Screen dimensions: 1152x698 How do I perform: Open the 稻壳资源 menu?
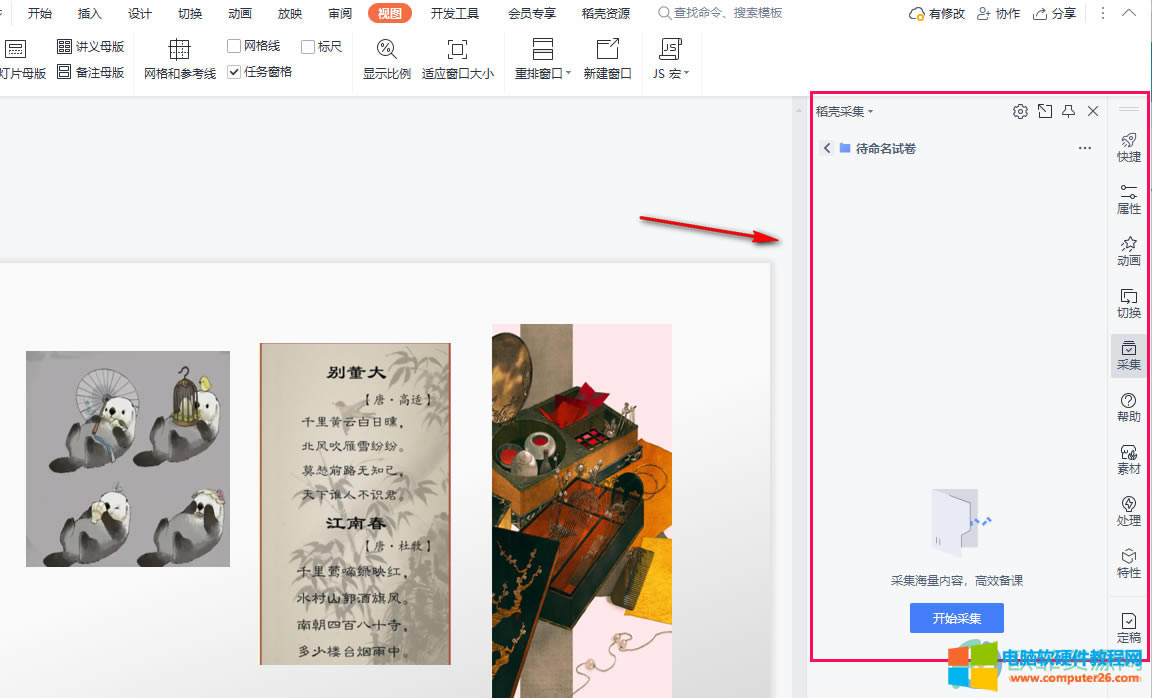604,13
